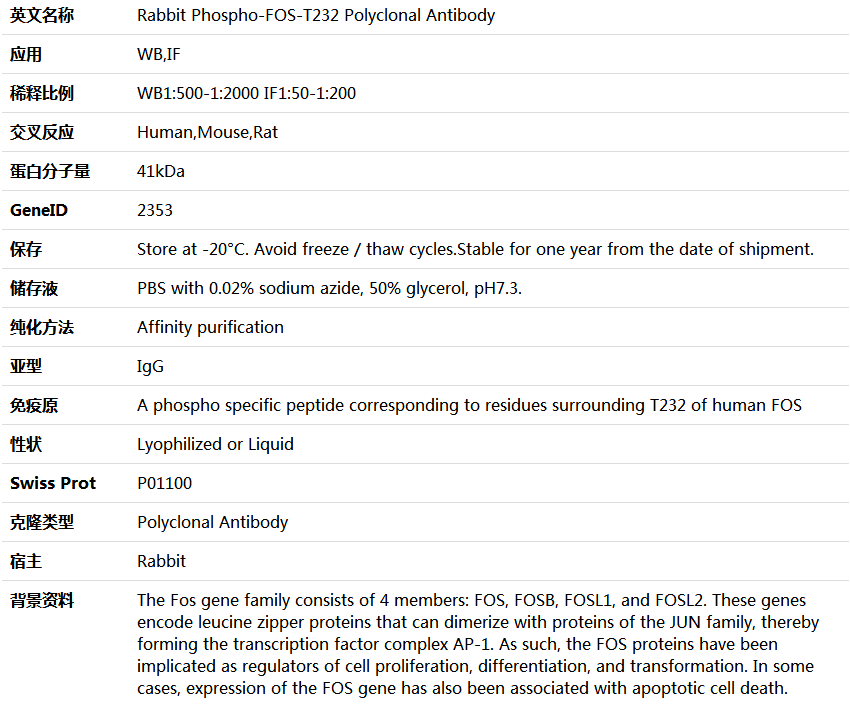This screenshot has width=850, height=710.
Task: Click the molecular weight value '41kDa'
Action: click(x=161, y=171)
